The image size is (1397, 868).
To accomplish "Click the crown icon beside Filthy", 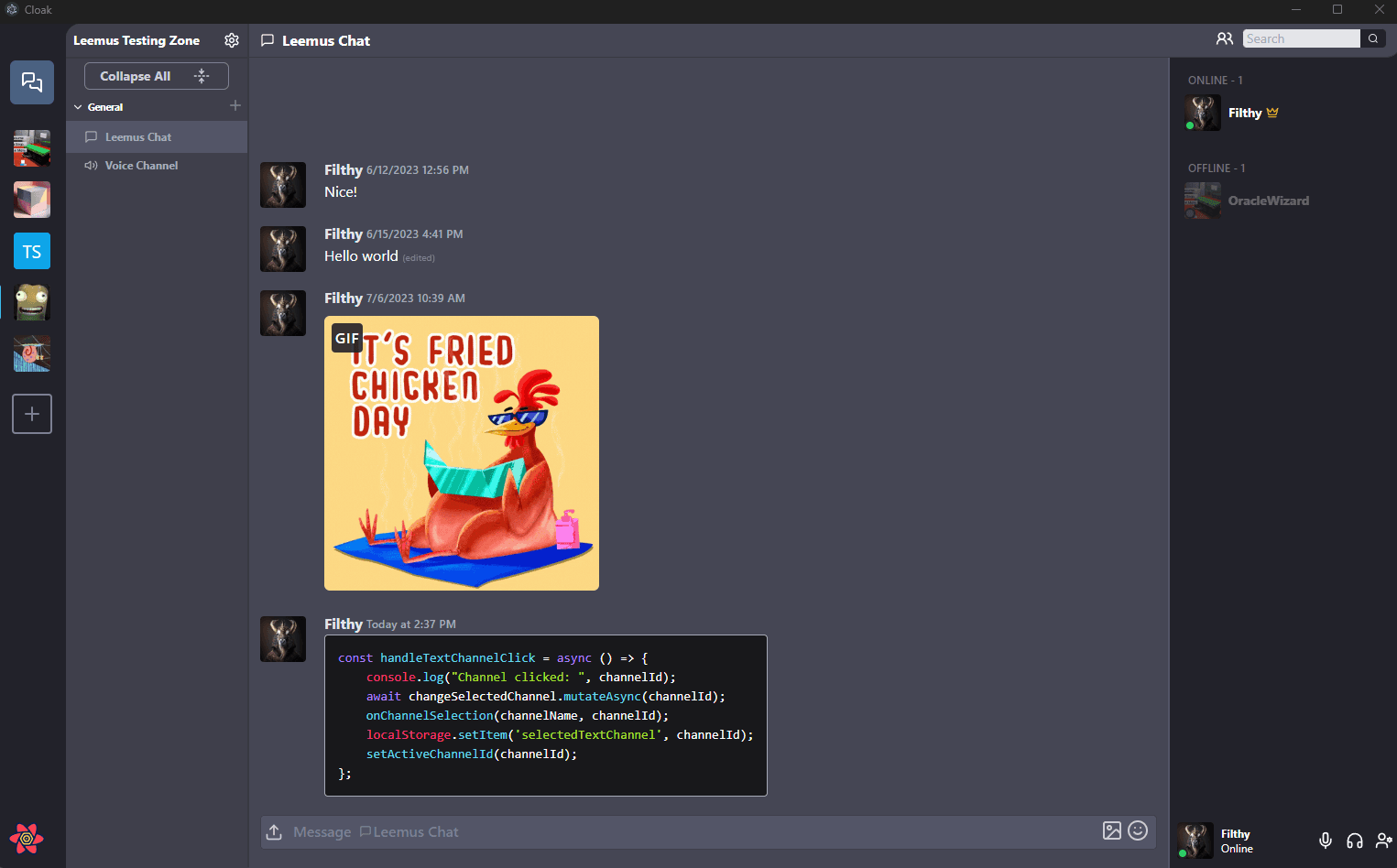I will click(x=1272, y=113).
